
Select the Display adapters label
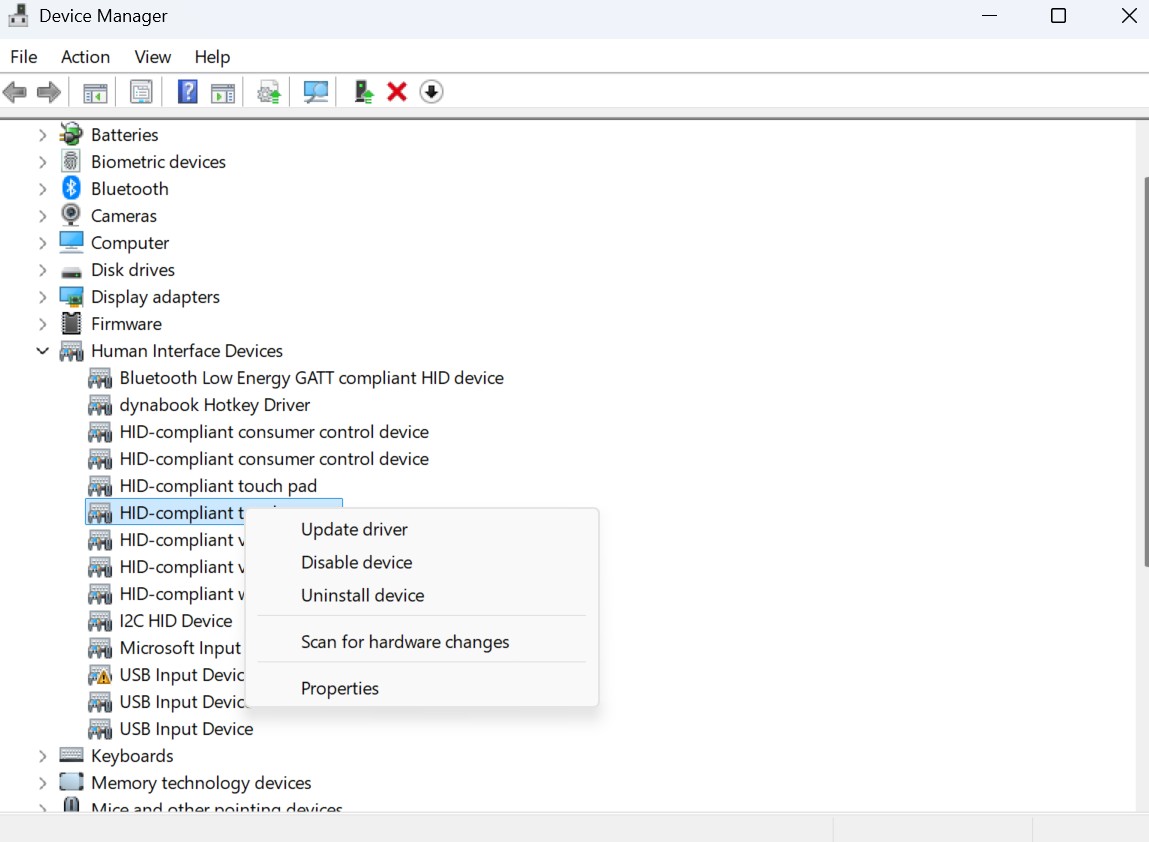tap(155, 297)
